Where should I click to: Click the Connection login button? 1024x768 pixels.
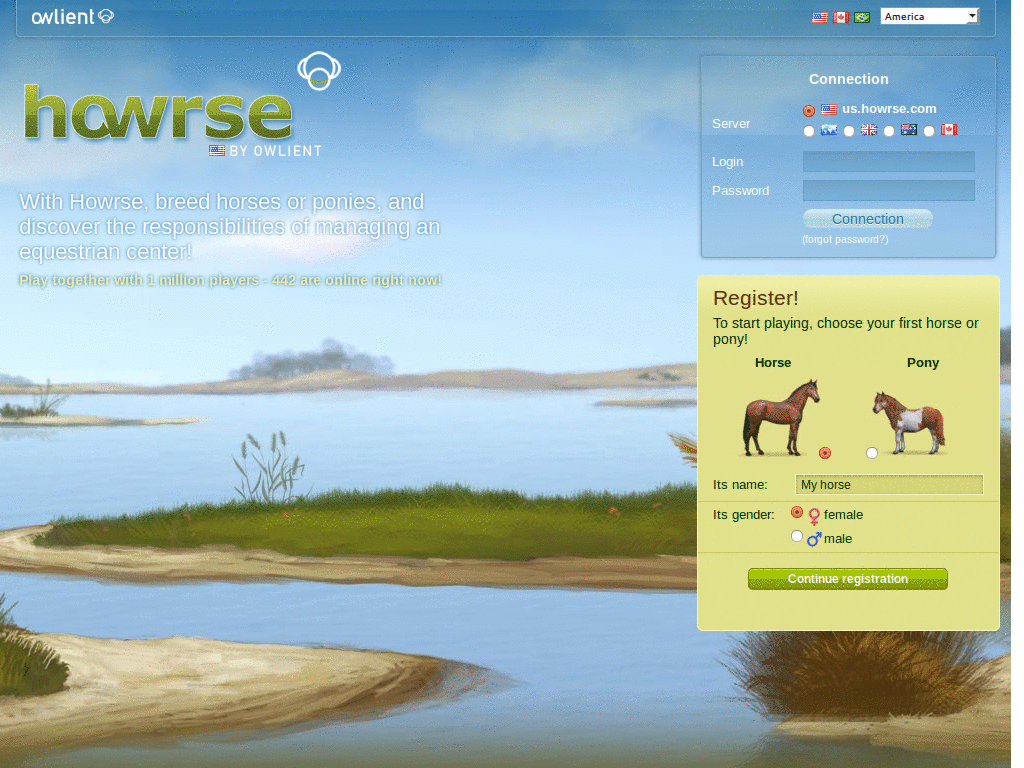click(867, 219)
